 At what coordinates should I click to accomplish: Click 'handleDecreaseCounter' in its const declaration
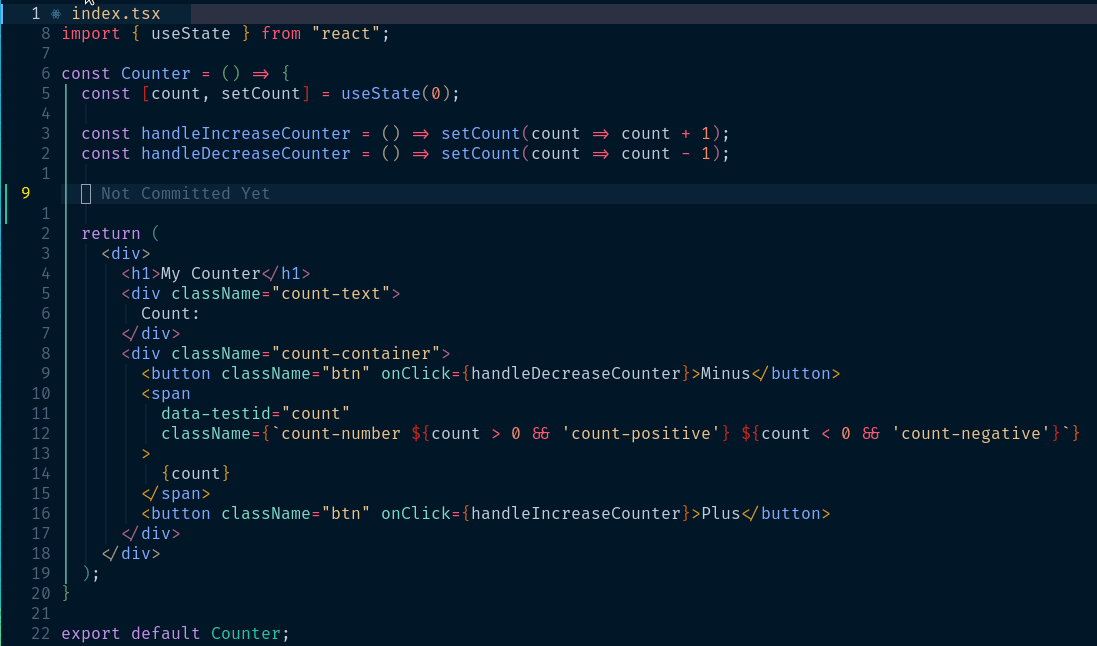[246, 154]
